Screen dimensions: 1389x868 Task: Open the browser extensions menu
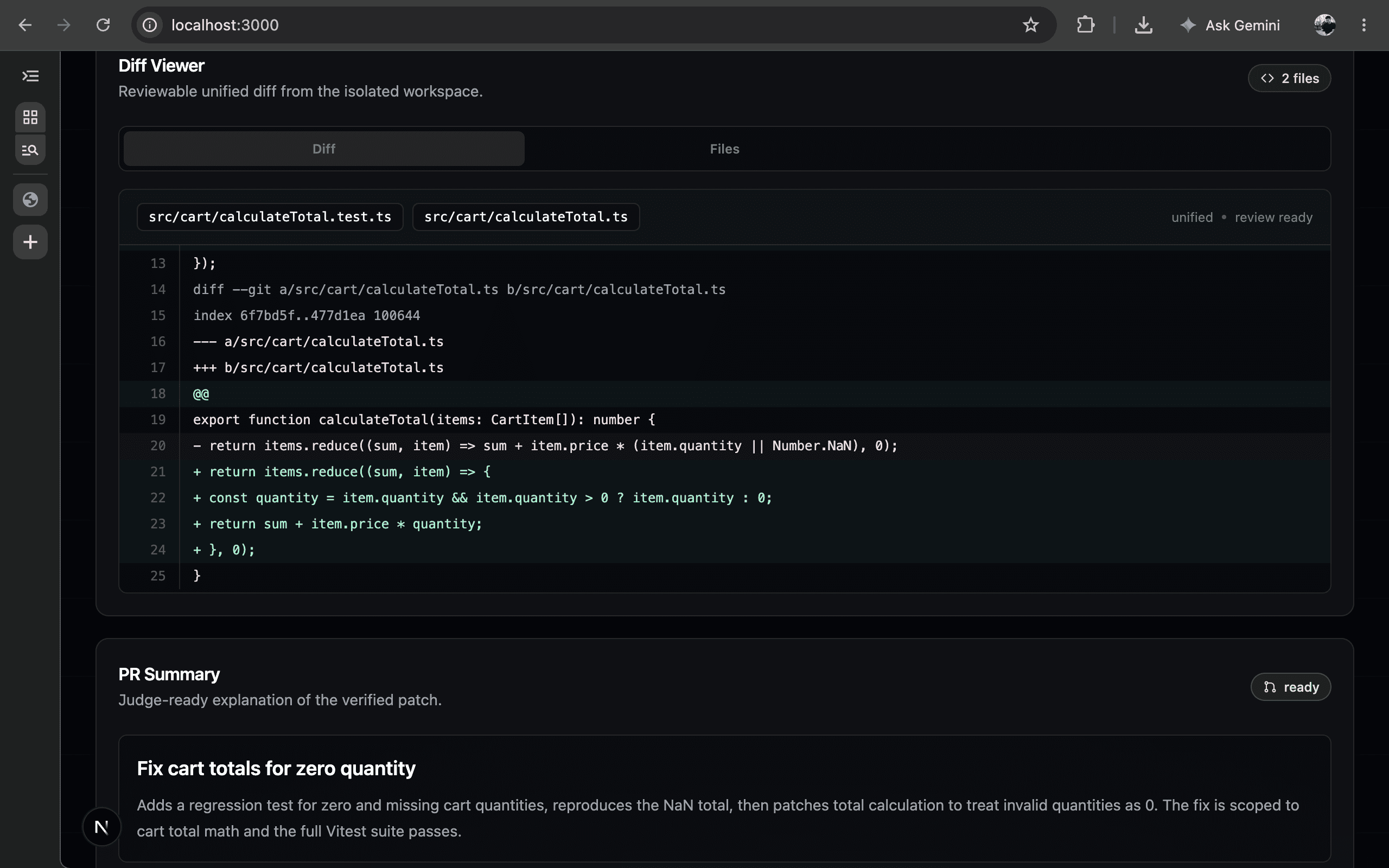point(1086,25)
